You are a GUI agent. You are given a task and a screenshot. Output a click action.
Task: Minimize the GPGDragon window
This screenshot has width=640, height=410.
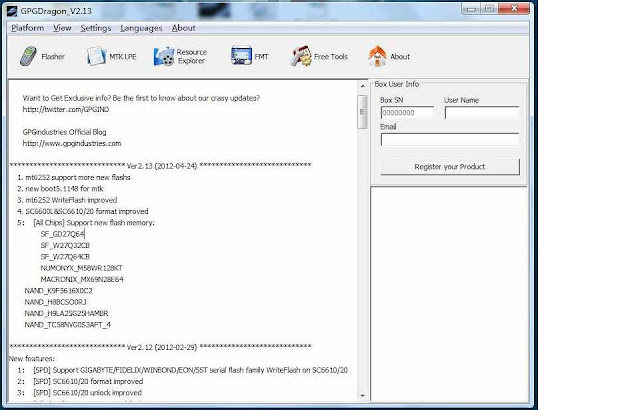click(471, 9)
